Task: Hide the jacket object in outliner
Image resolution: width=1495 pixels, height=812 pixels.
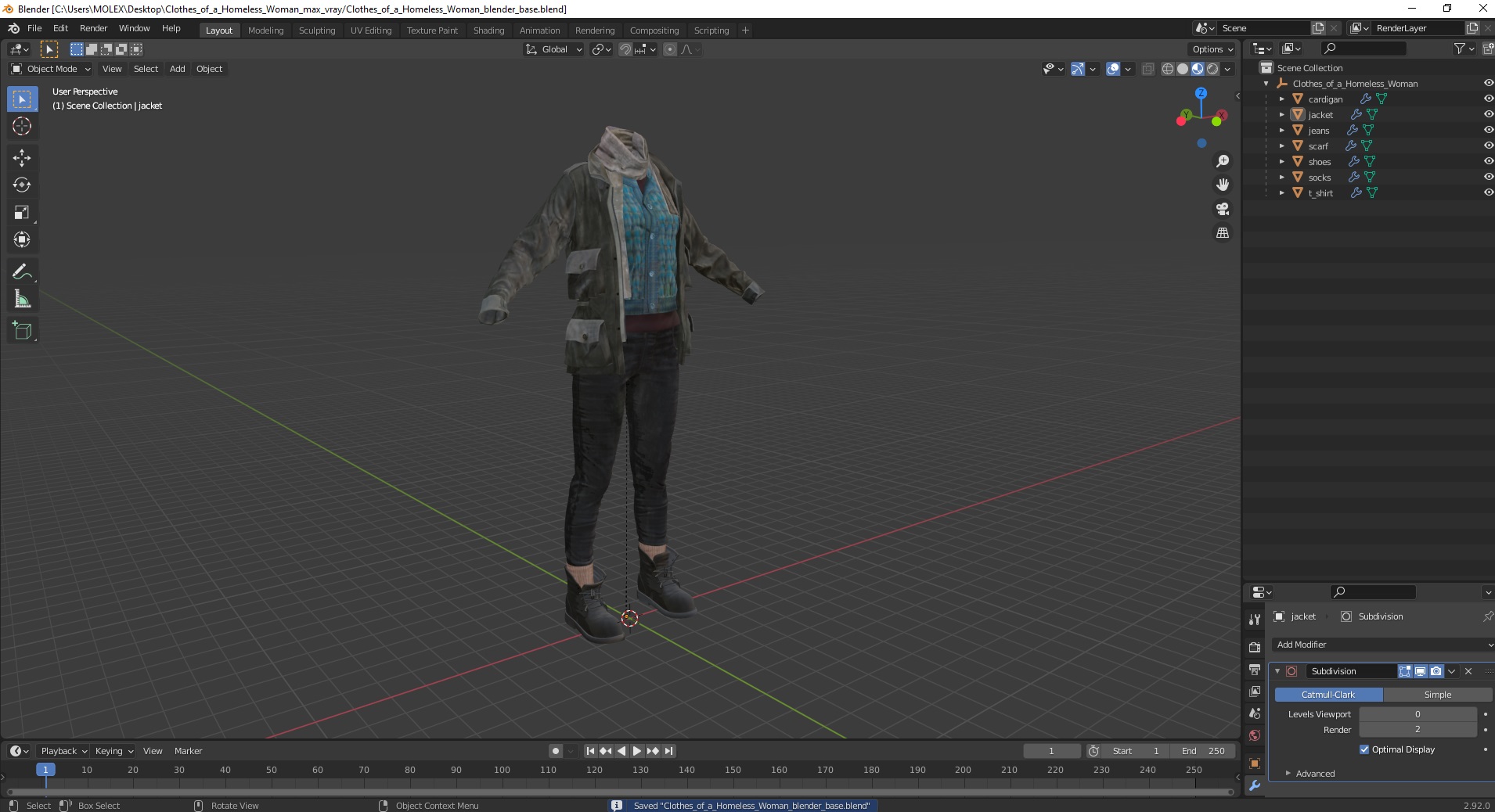Action: click(x=1488, y=114)
